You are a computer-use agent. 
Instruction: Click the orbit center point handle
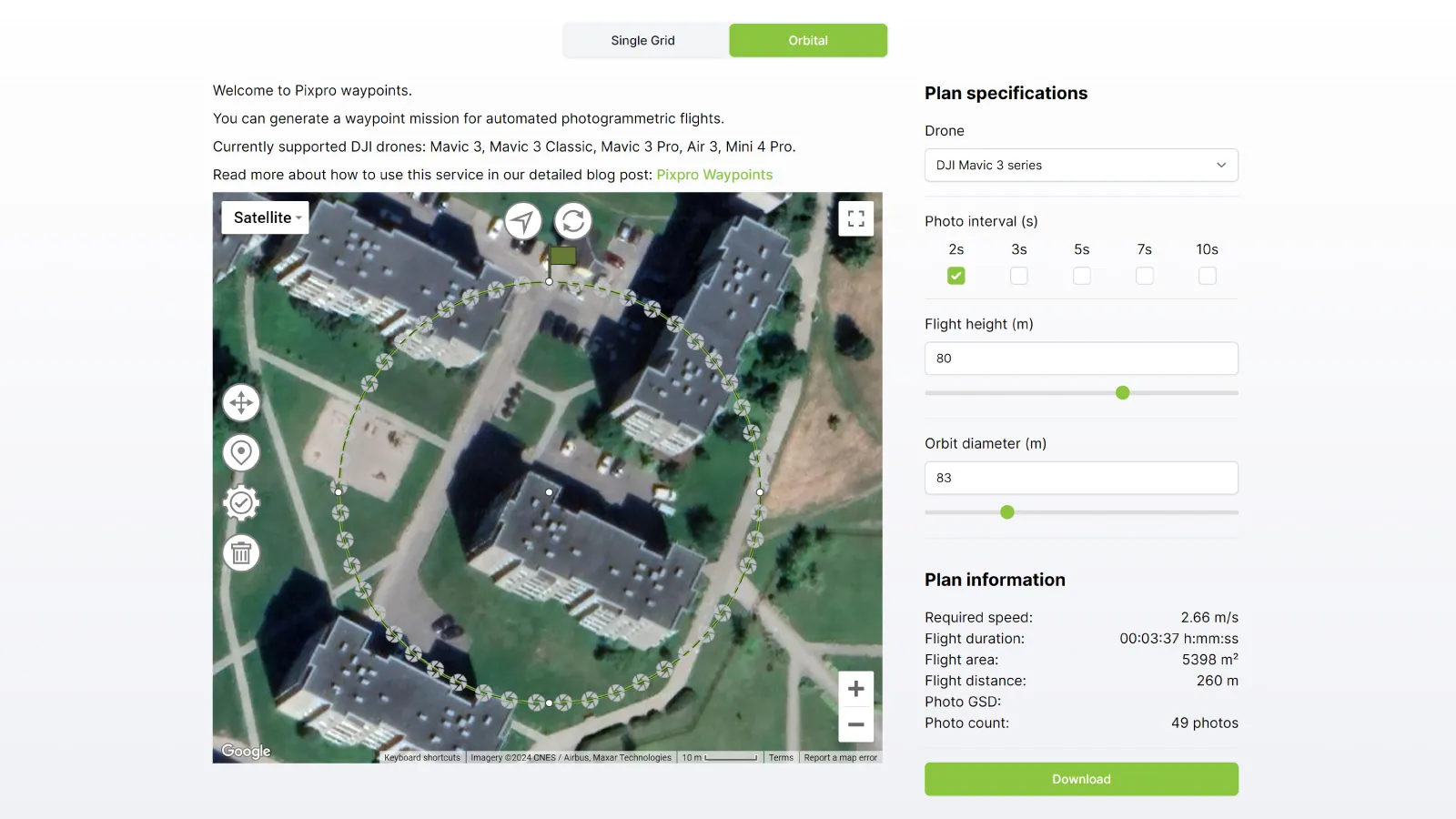pos(549,491)
